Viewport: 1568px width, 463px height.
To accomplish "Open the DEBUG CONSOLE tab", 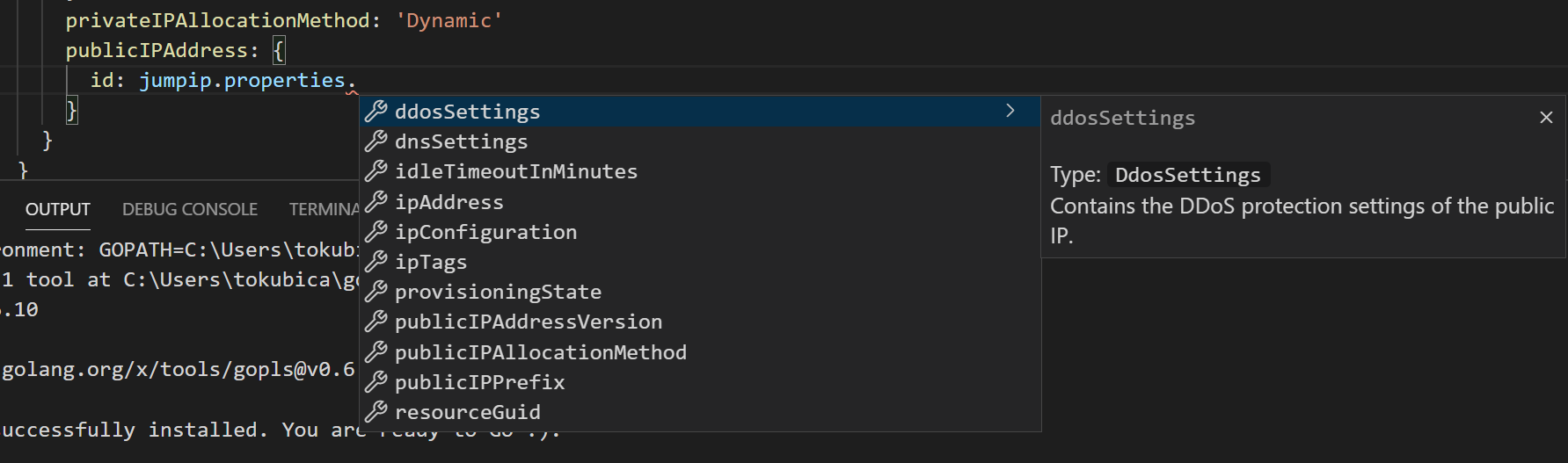I will [190, 209].
